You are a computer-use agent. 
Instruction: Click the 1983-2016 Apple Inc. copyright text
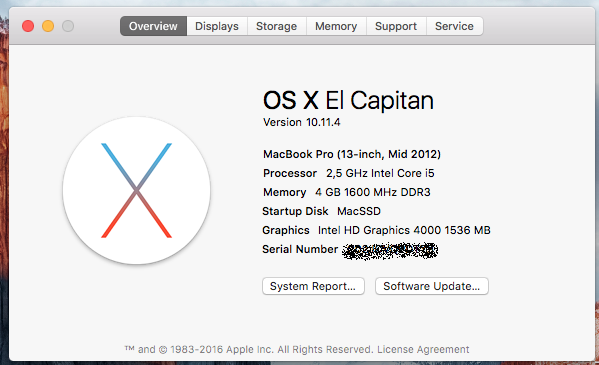[x=248, y=349]
